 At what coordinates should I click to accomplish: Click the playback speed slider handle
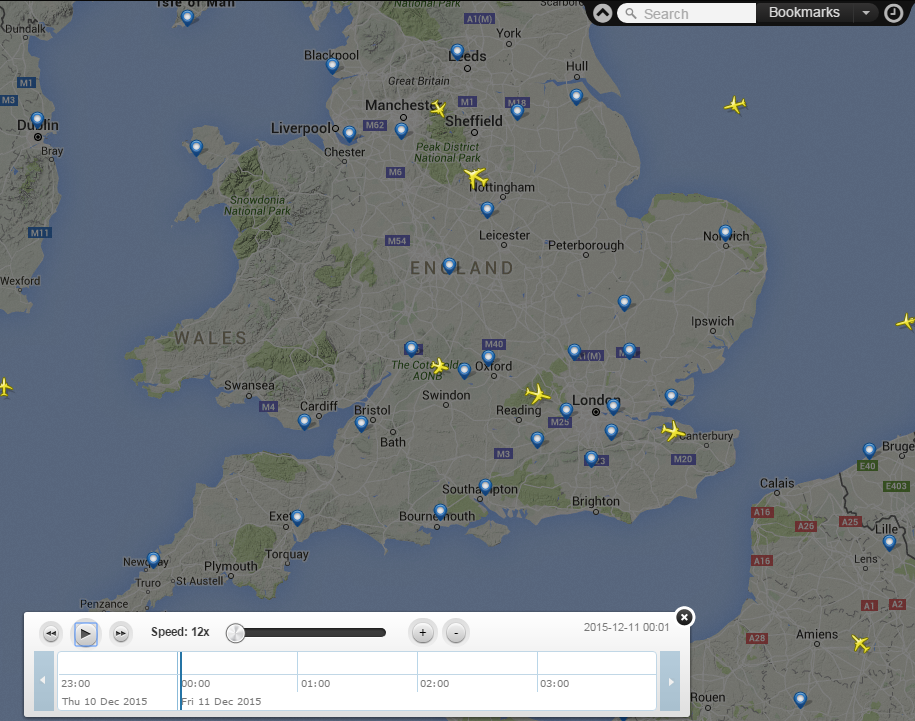[235, 632]
